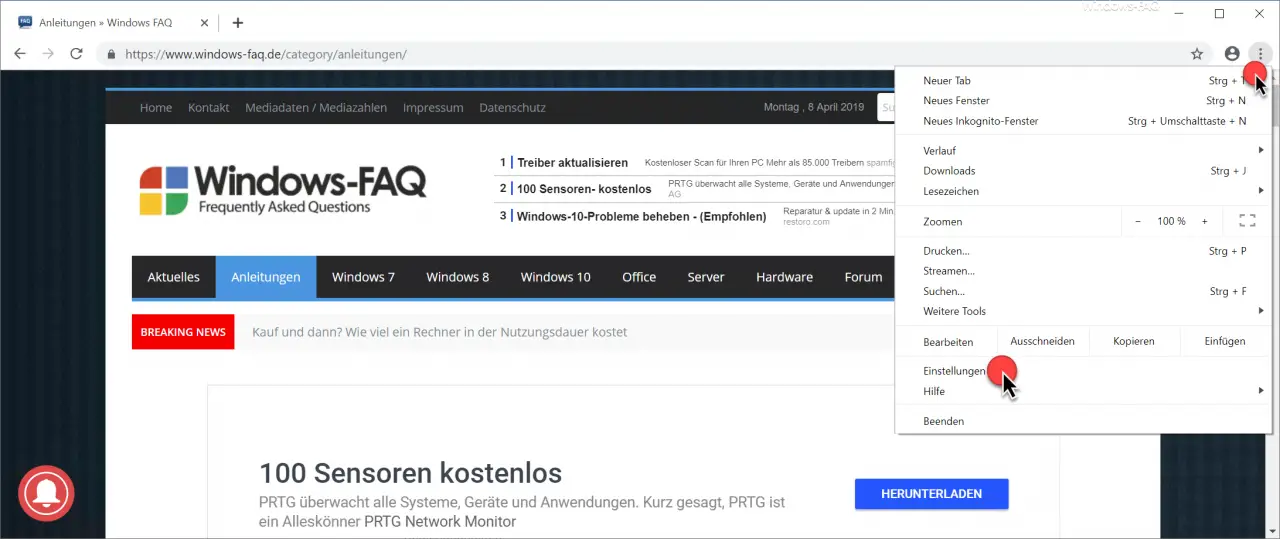
Task: Select Neuer Tab menu entry
Action: coord(1084,81)
